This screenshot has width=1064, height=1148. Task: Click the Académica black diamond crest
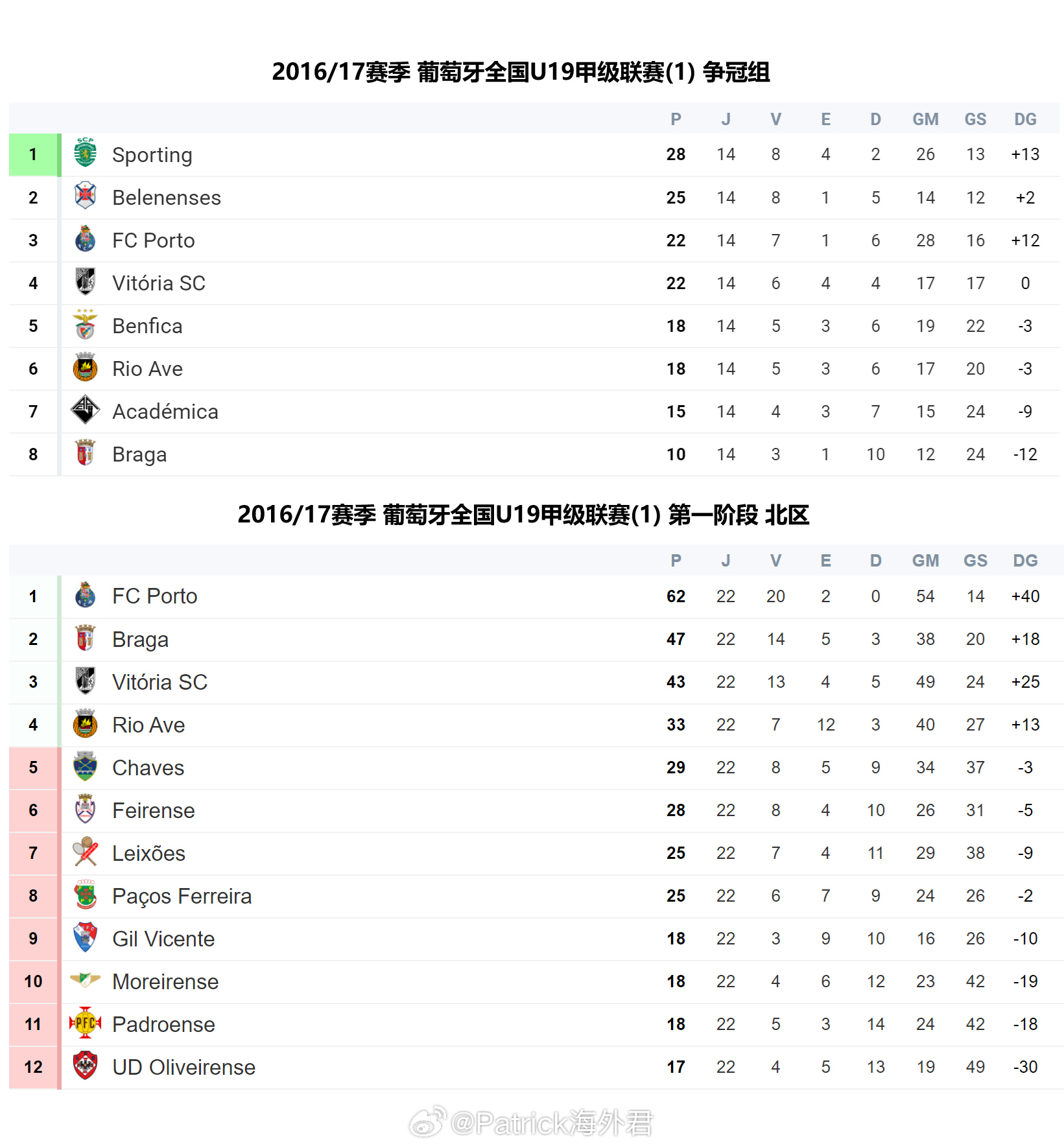click(85, 410)
